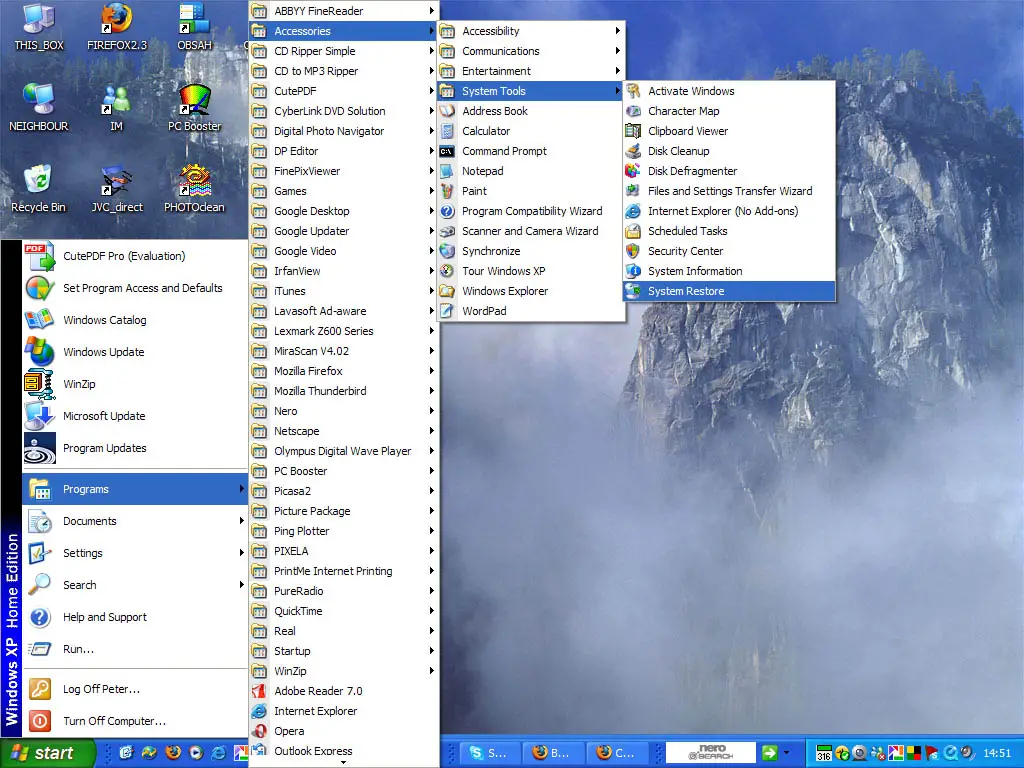Click the start button
The width and height of the screenshot is (1024, 768).
[48, 753]
